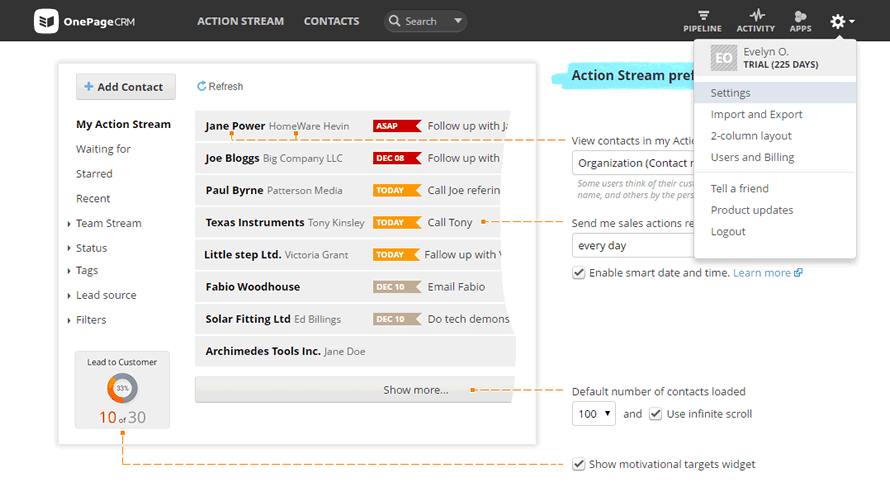890x492 pixels.
Task: Click the Lead to Customer progress donut
Action: 122,388
